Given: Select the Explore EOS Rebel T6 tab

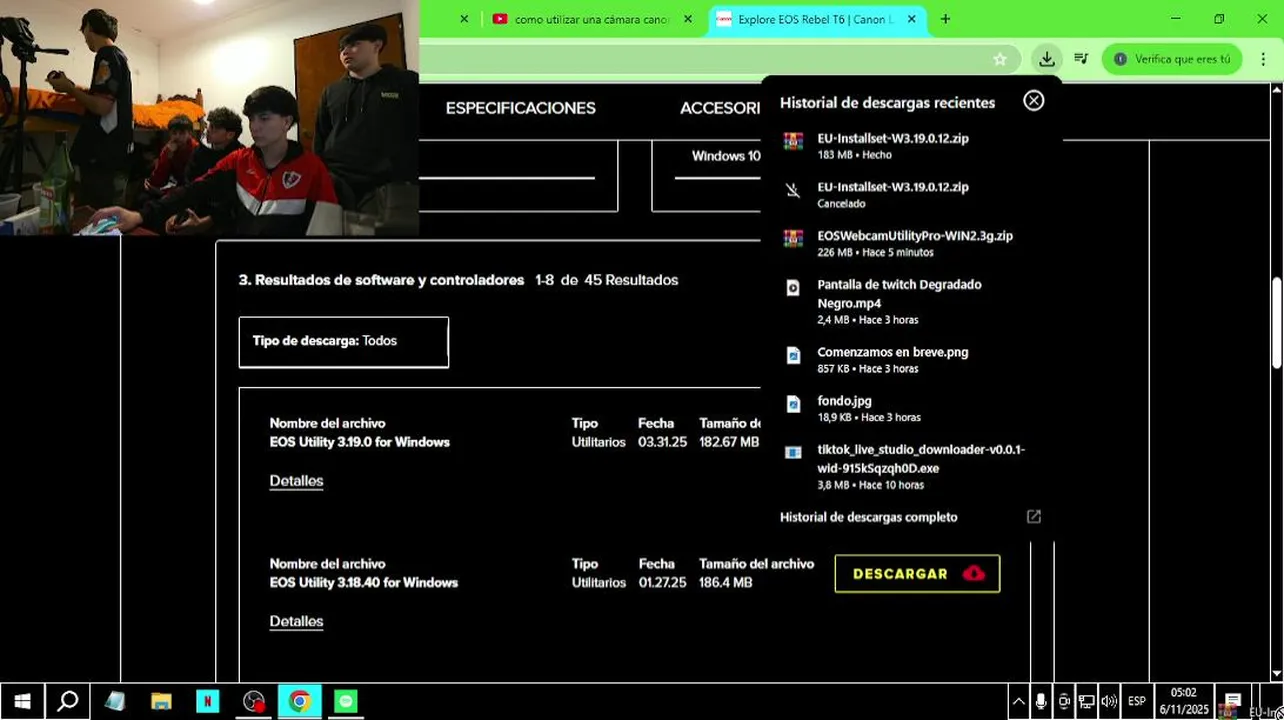Looking at the screenshot, I should (x=816, y=19).
